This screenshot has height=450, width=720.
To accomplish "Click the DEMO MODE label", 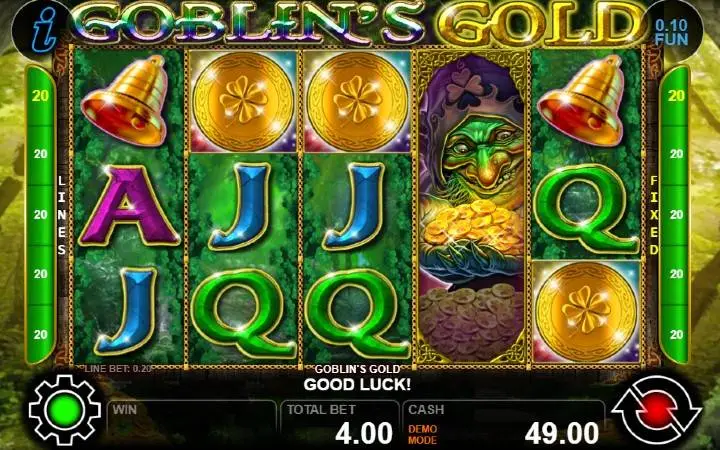I will click(422, 434).
